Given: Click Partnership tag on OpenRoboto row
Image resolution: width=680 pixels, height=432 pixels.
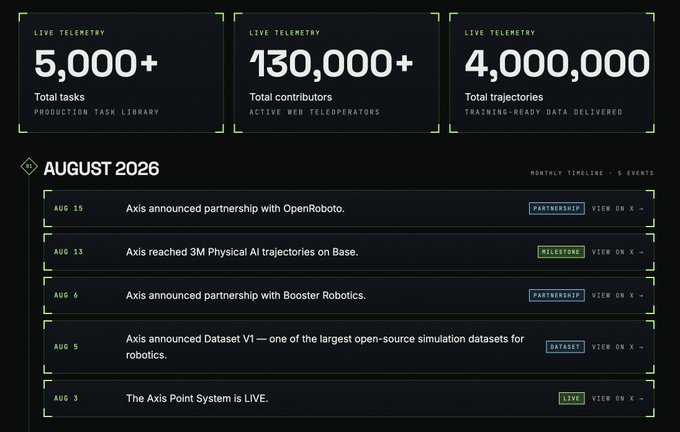Looking at the screenshot, I should pos(556,209).
